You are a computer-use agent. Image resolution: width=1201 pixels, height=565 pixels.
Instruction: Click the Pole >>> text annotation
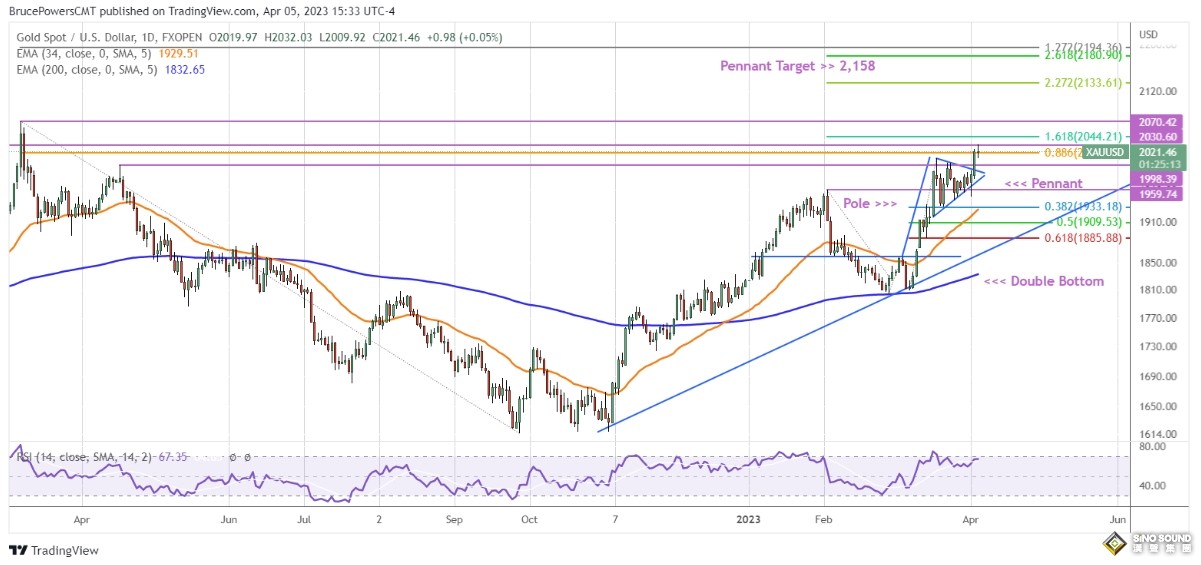871,202
